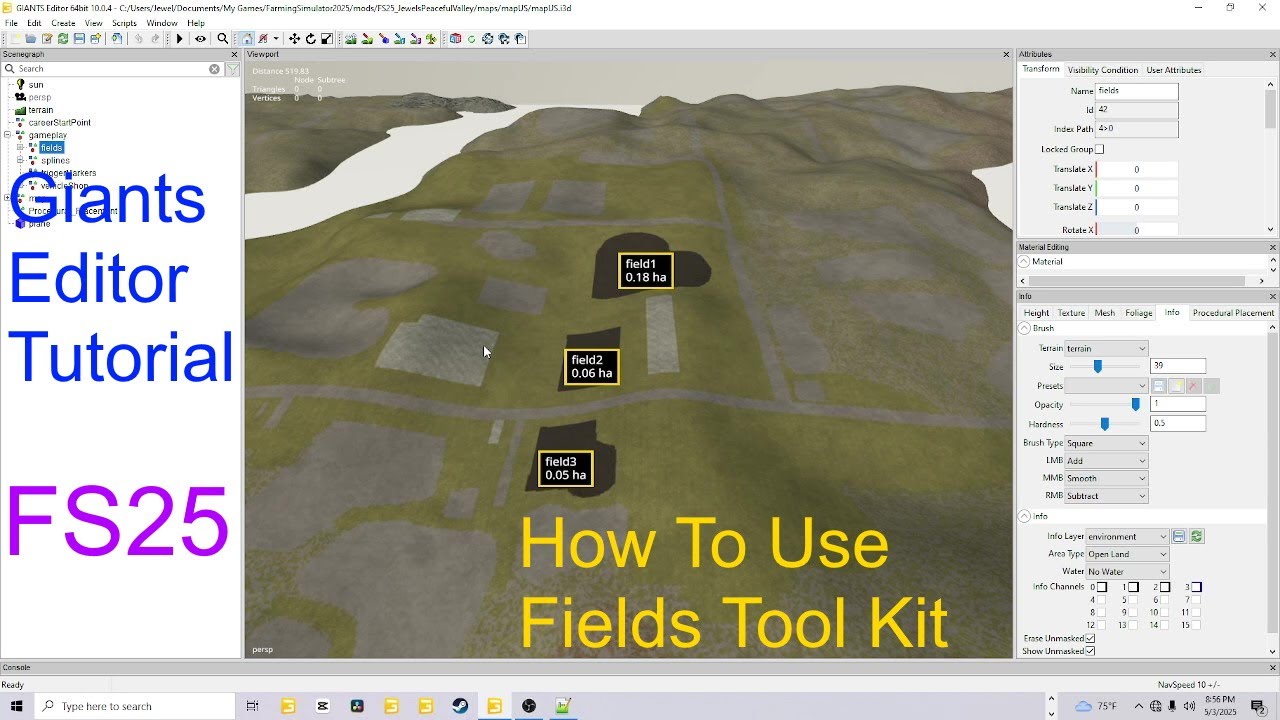
Task: Open the Scripts menu
Action: point(124,23)
